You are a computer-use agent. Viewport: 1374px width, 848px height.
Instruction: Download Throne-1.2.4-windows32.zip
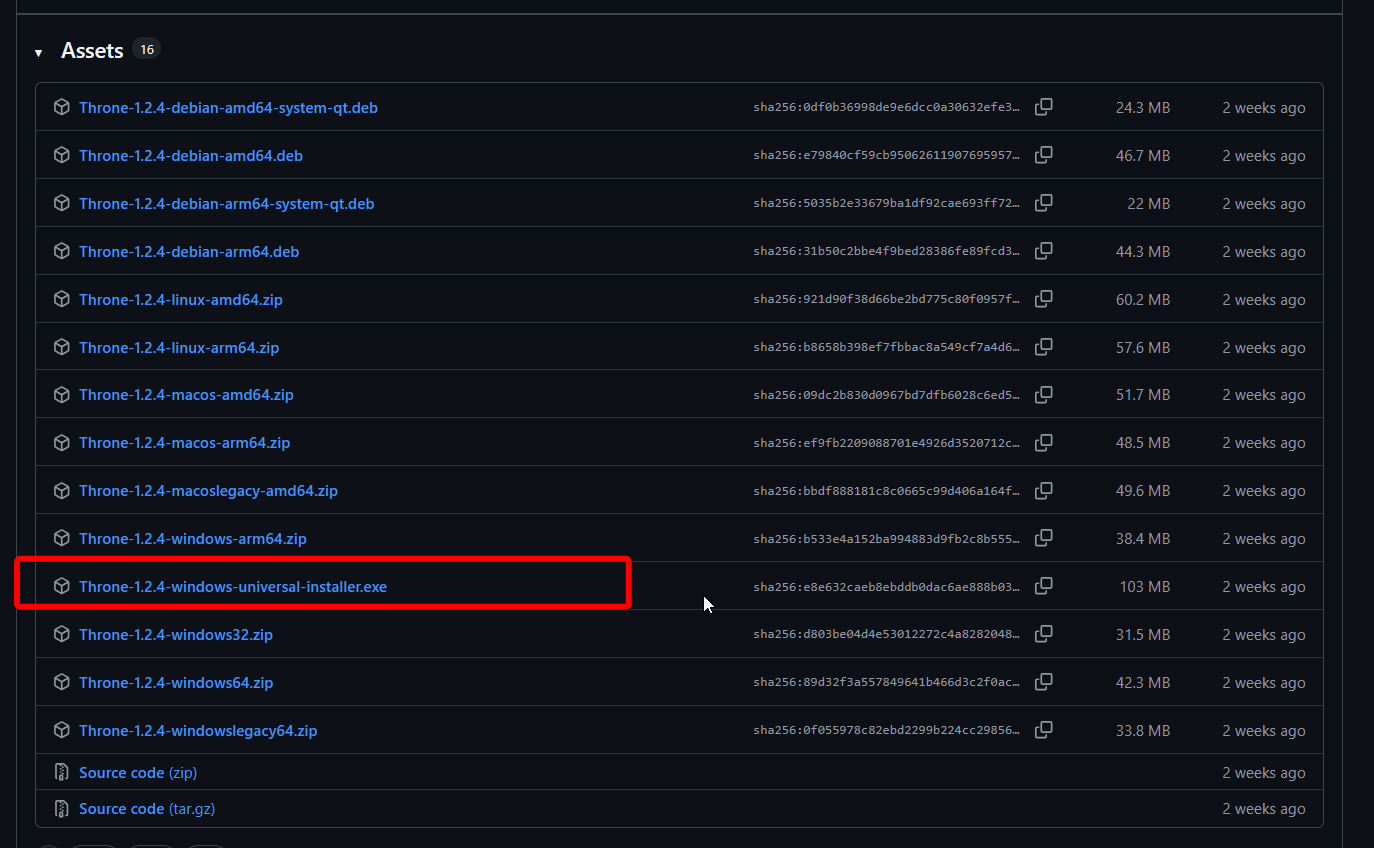pyautogui.click(x=176, y=634)
